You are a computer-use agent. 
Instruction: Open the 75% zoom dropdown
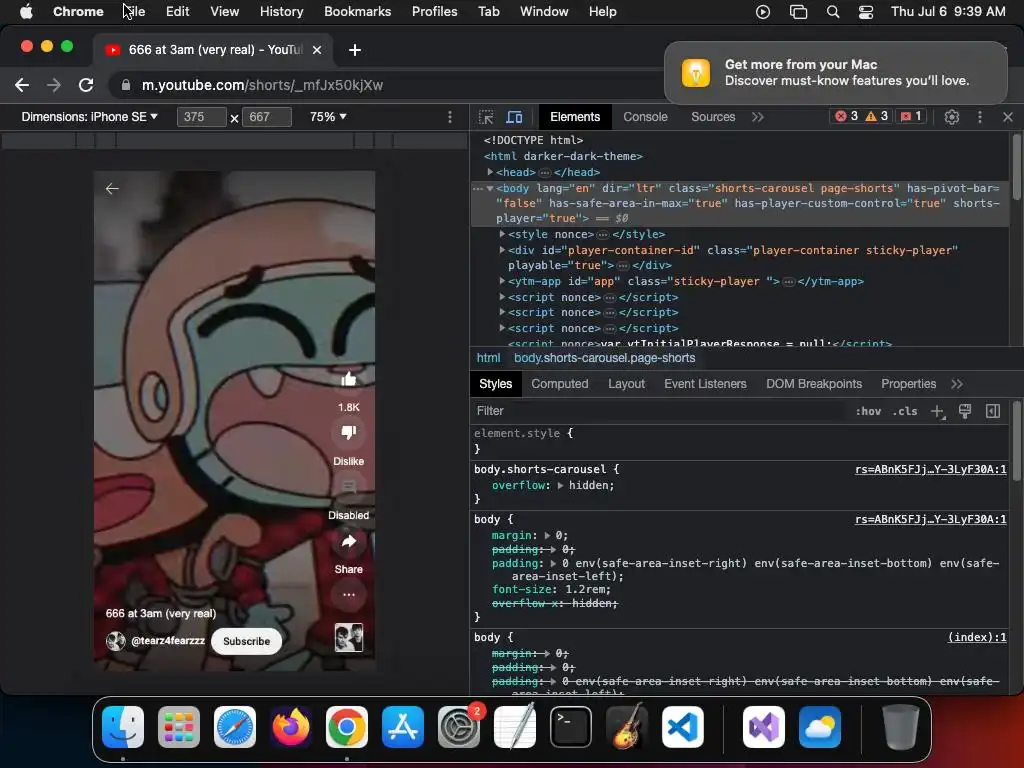tap(328, 117)
